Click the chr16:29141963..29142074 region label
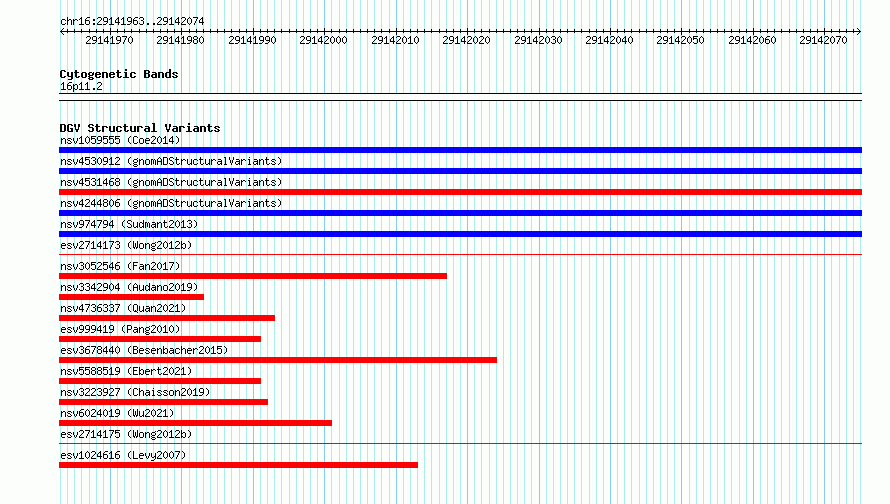 [x=132, y=21]
